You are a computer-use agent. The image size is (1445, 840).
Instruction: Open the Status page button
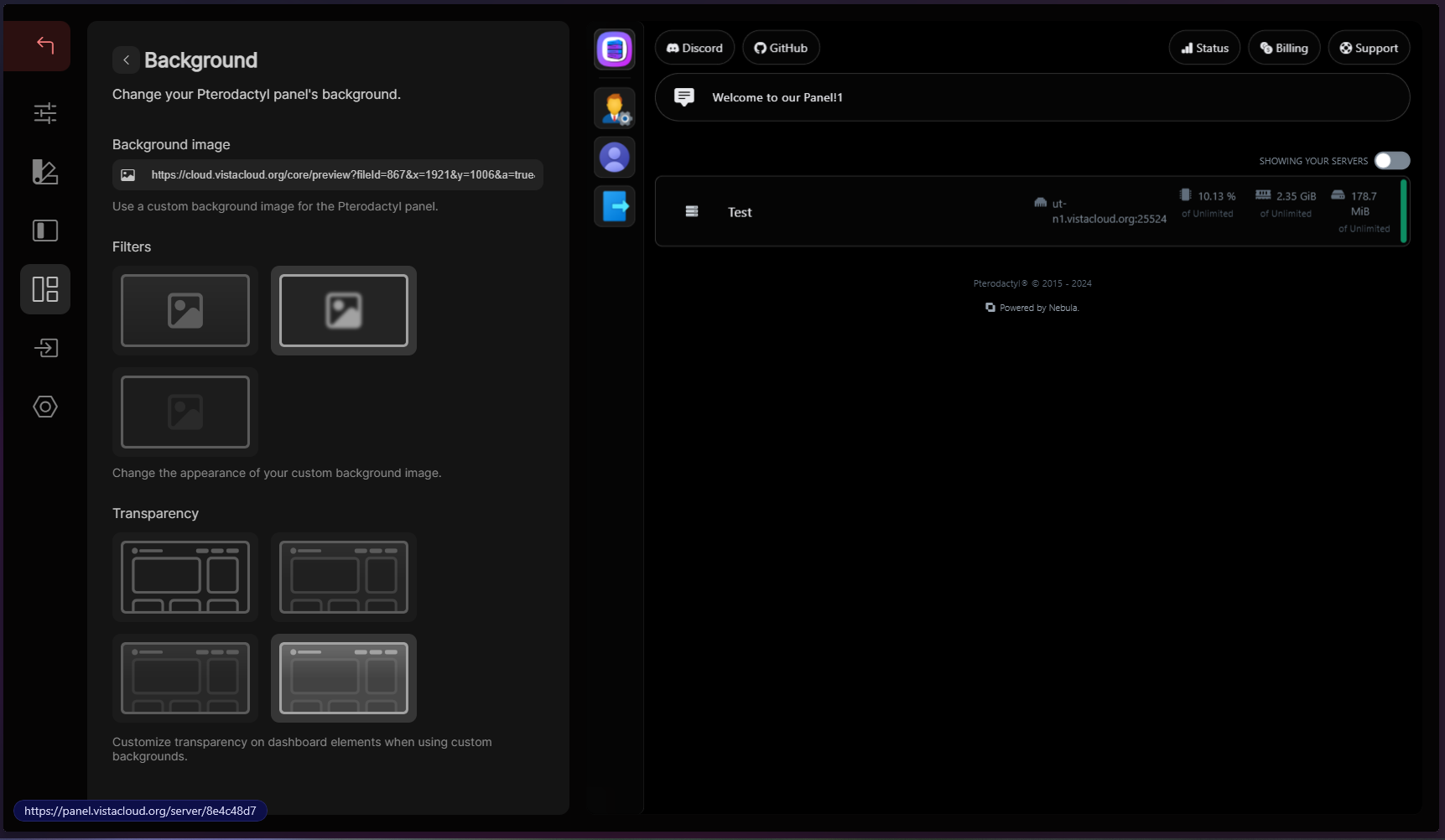coord(1204,48)
